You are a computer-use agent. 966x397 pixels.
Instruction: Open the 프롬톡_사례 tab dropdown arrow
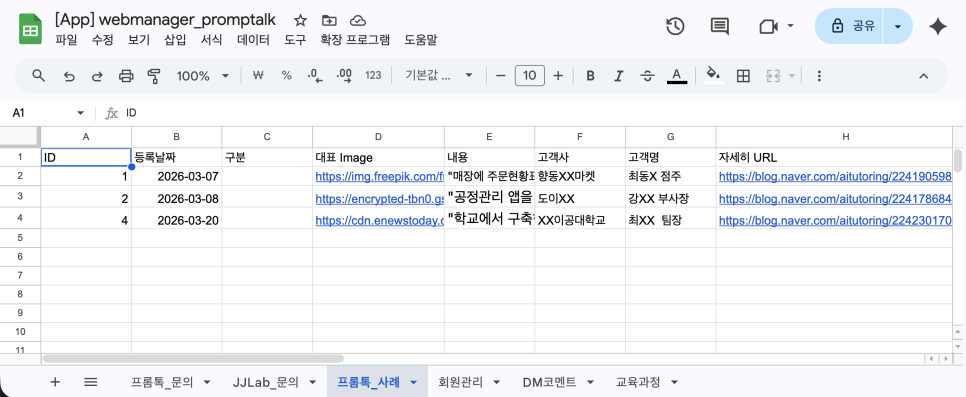click(x=413, y=383)
